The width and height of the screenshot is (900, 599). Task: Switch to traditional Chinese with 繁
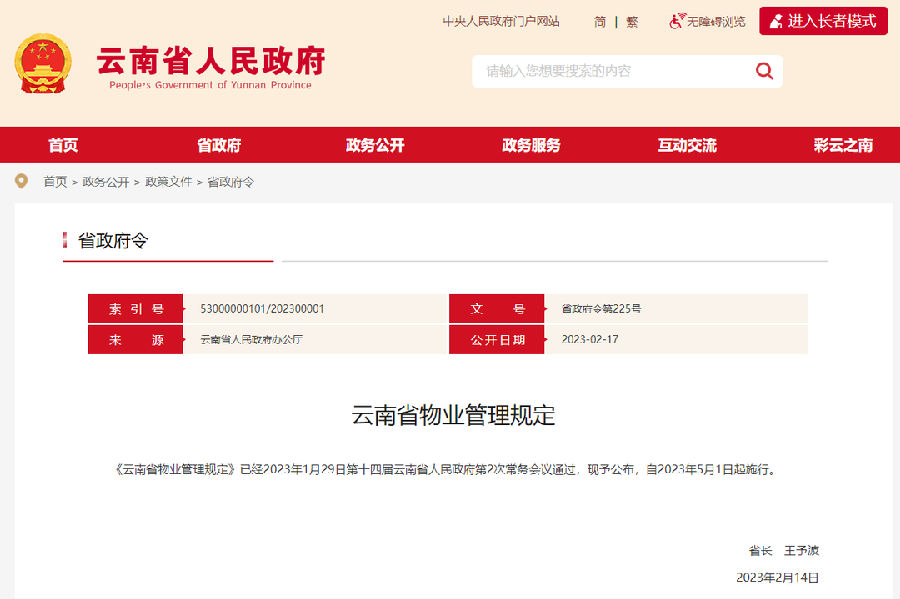[632, 21]
